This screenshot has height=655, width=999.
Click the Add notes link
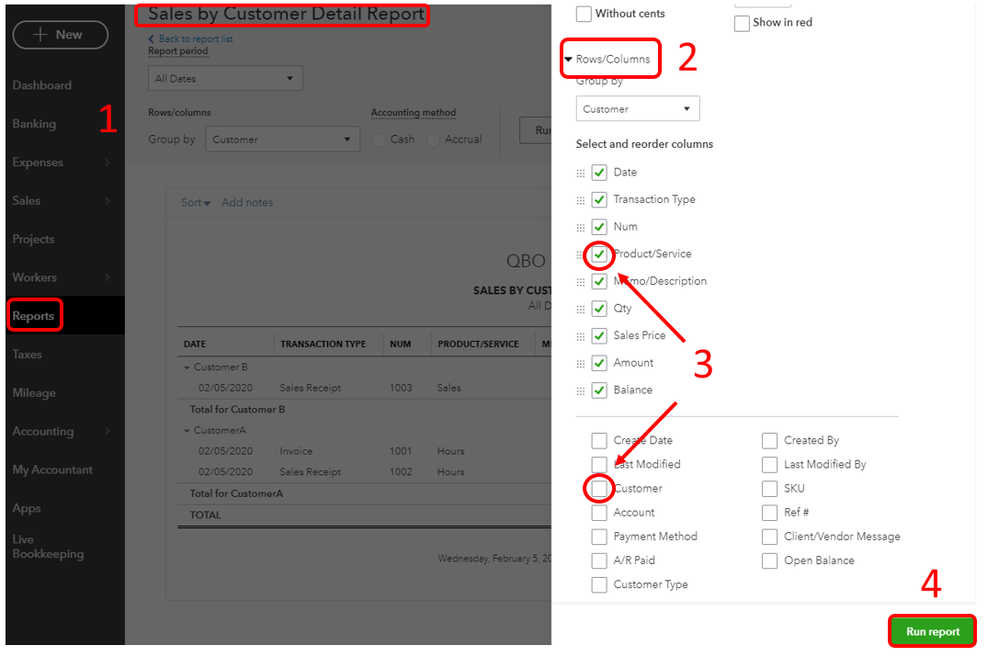pos(247,203)
